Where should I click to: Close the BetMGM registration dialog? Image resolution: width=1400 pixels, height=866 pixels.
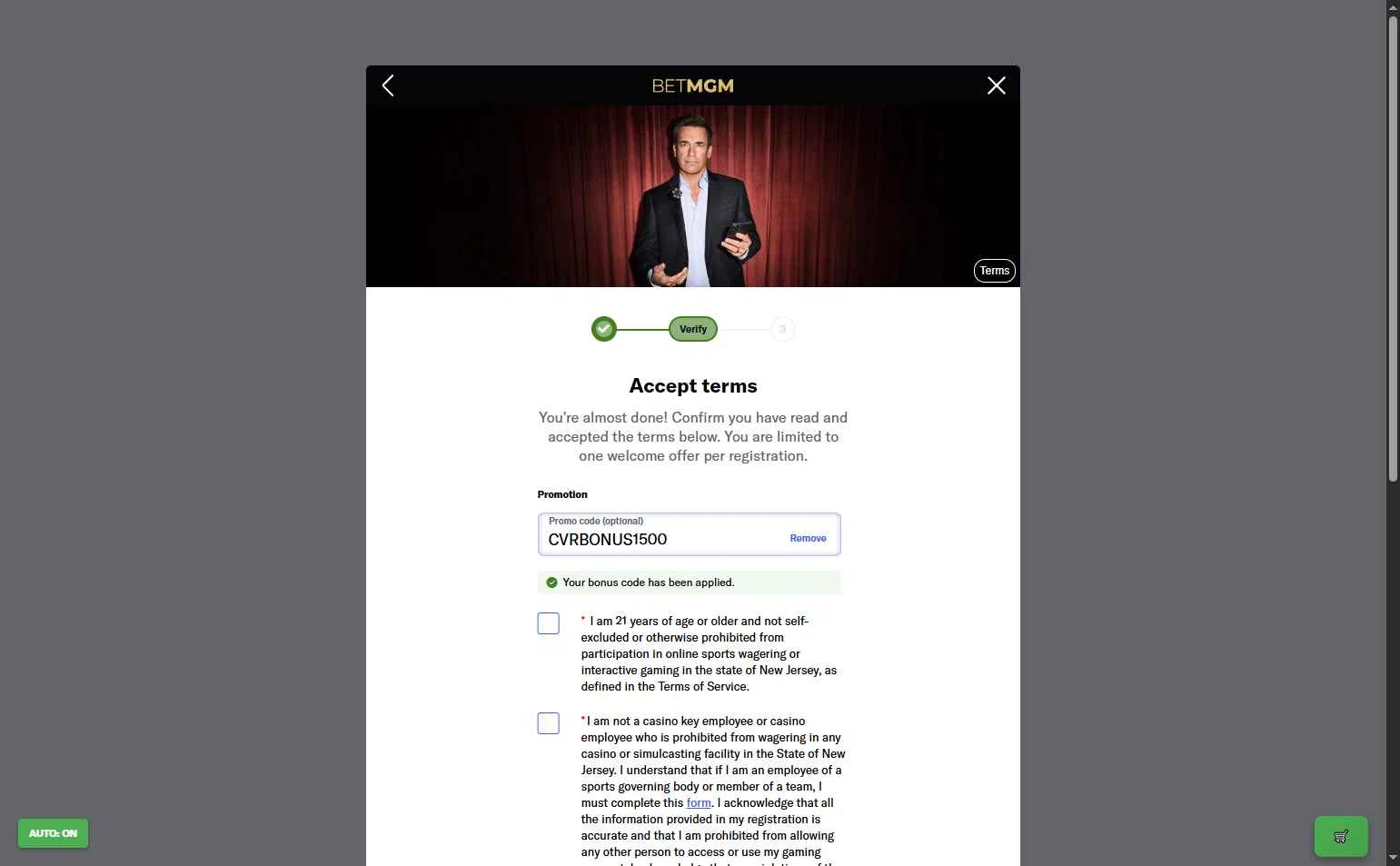[x=997, y=85]
